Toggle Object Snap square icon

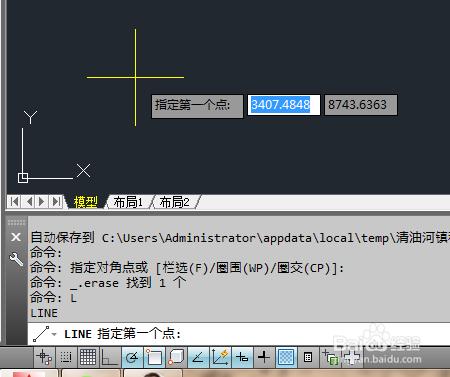tap(154, 357)
